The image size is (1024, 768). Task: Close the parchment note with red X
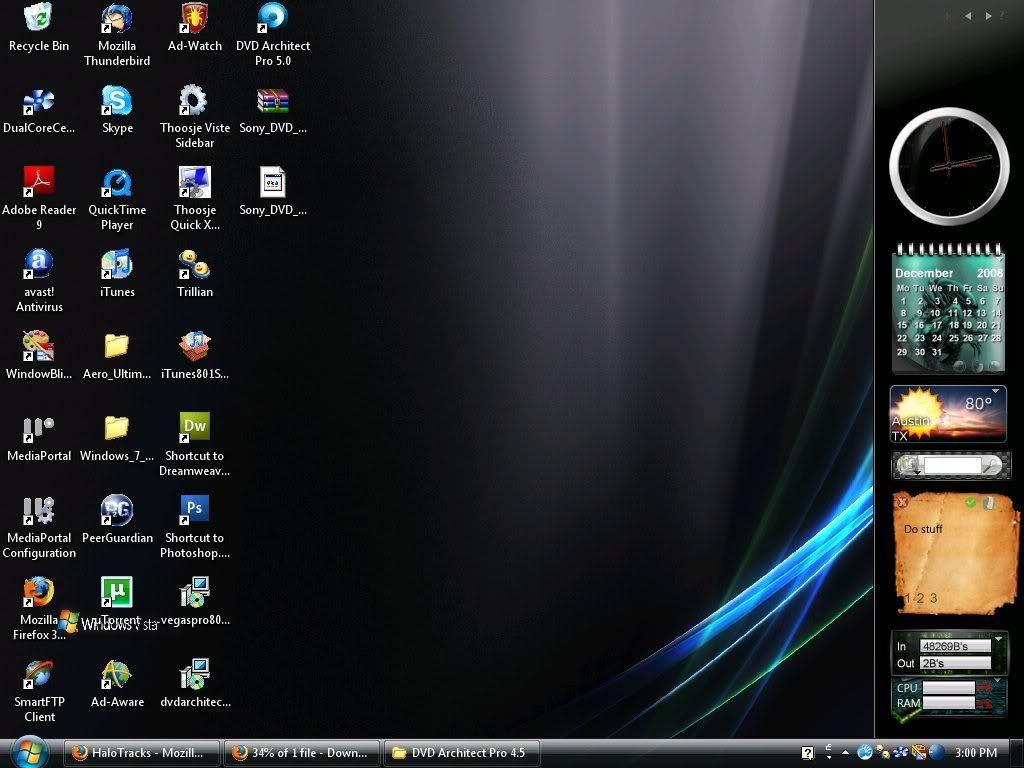[903, 502]
